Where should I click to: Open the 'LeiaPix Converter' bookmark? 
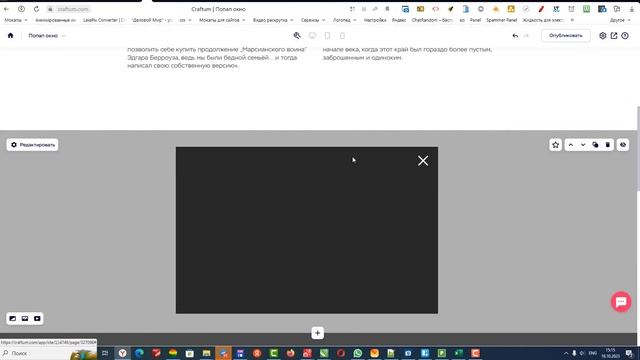(104, 20)
